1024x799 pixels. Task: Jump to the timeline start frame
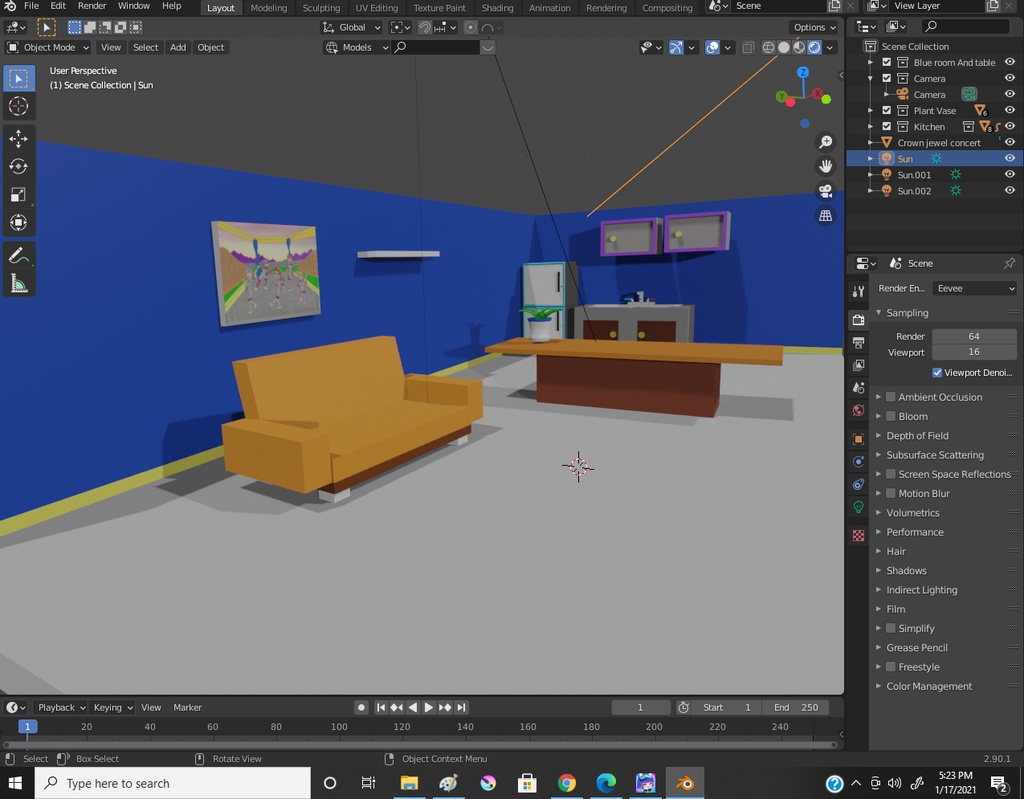tap(381, 708)
